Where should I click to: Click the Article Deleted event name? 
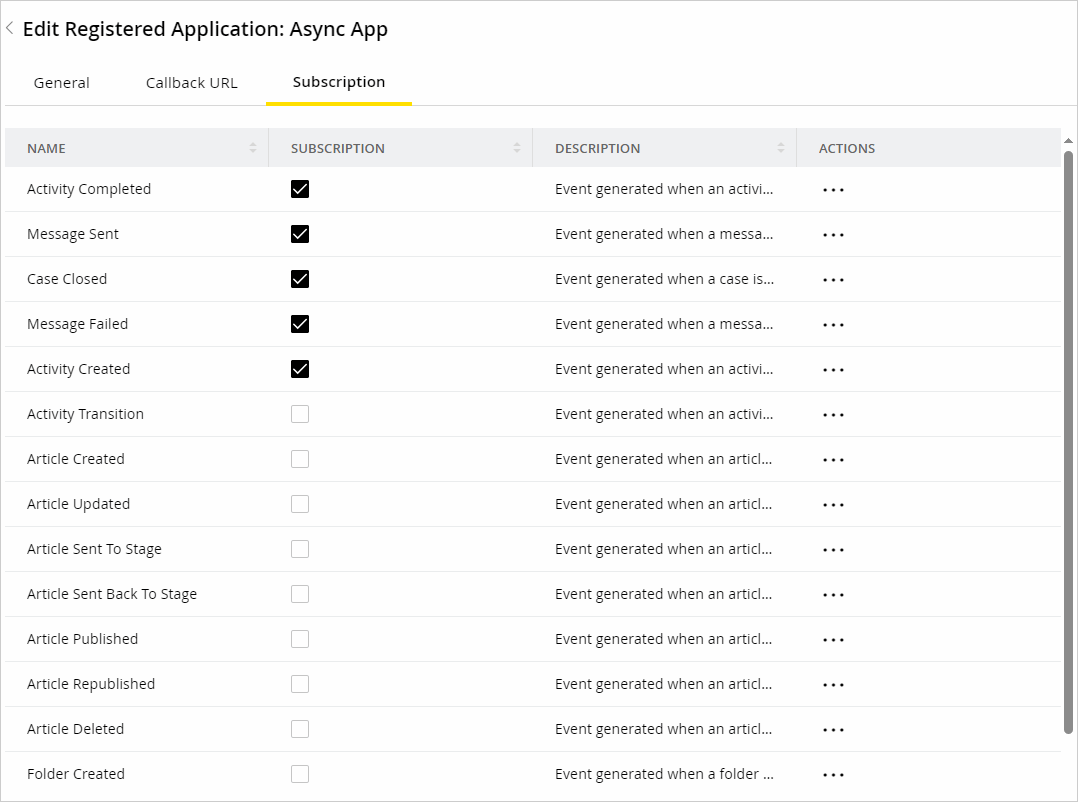click(76, 729)
